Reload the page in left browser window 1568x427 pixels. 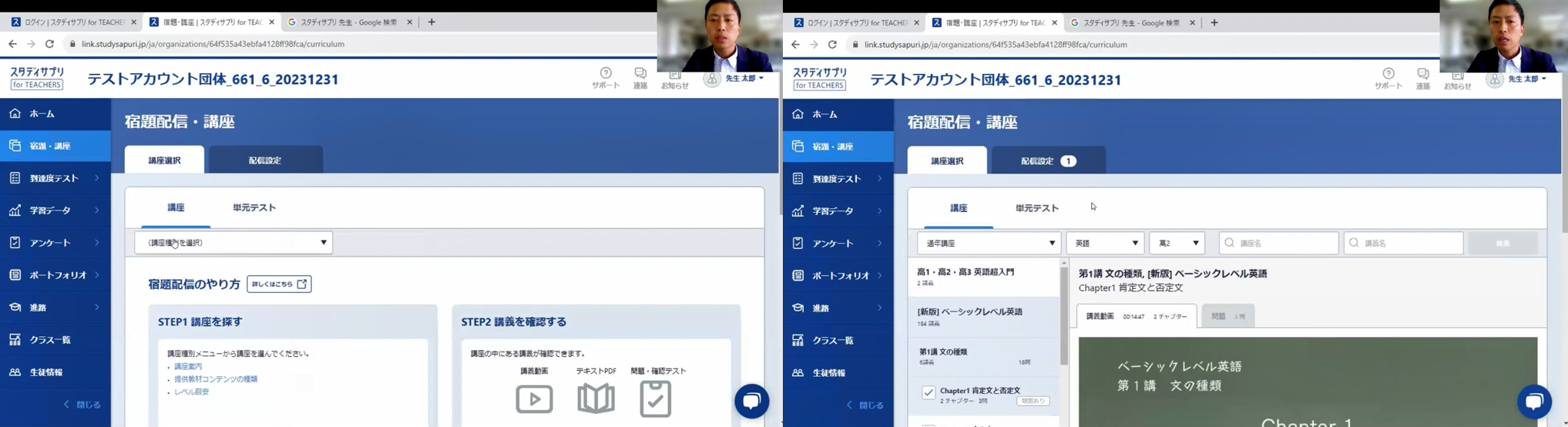coord(49,44)
